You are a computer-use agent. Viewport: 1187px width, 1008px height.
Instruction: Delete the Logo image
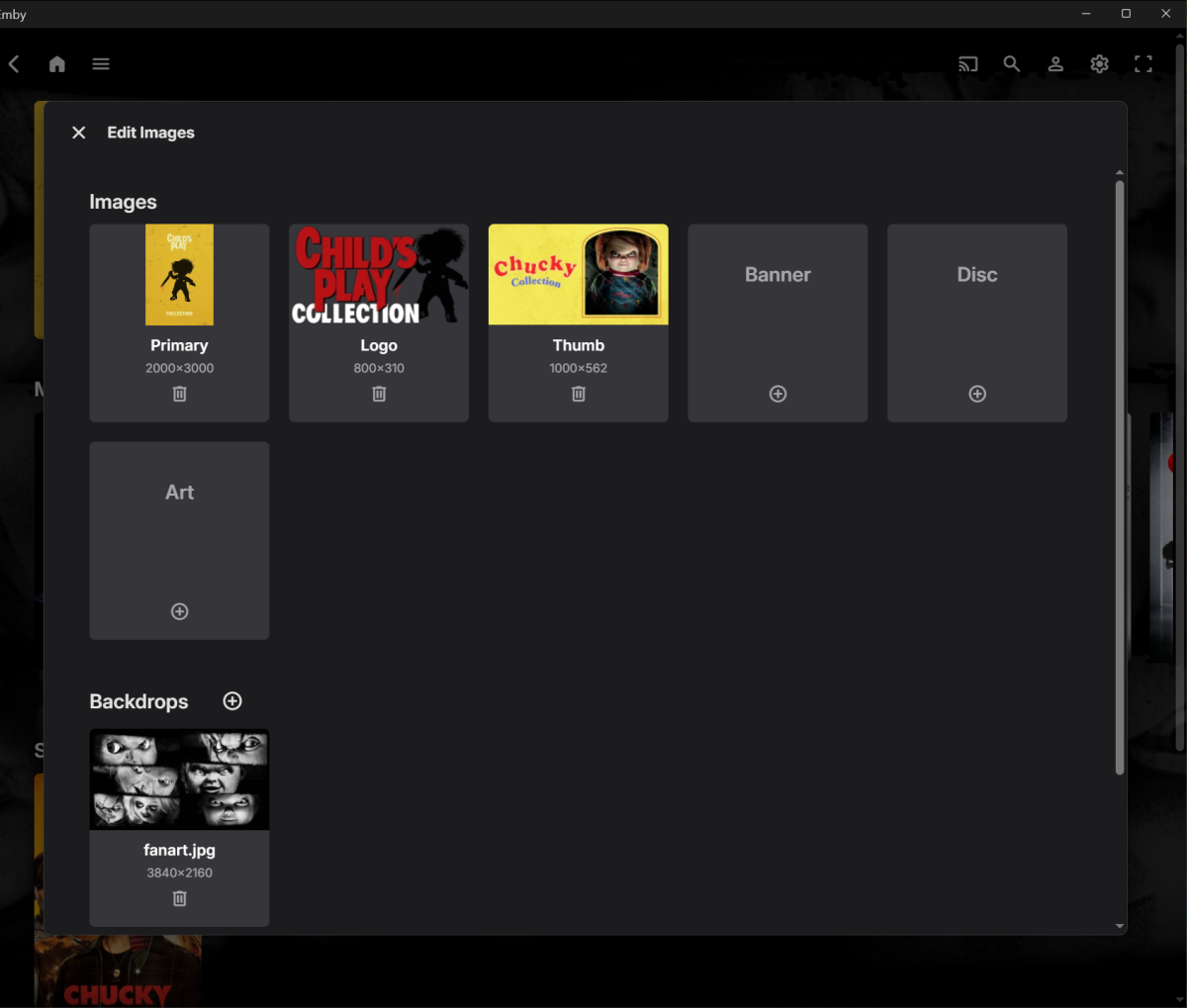pyautogui.click(x=379, y=394)
